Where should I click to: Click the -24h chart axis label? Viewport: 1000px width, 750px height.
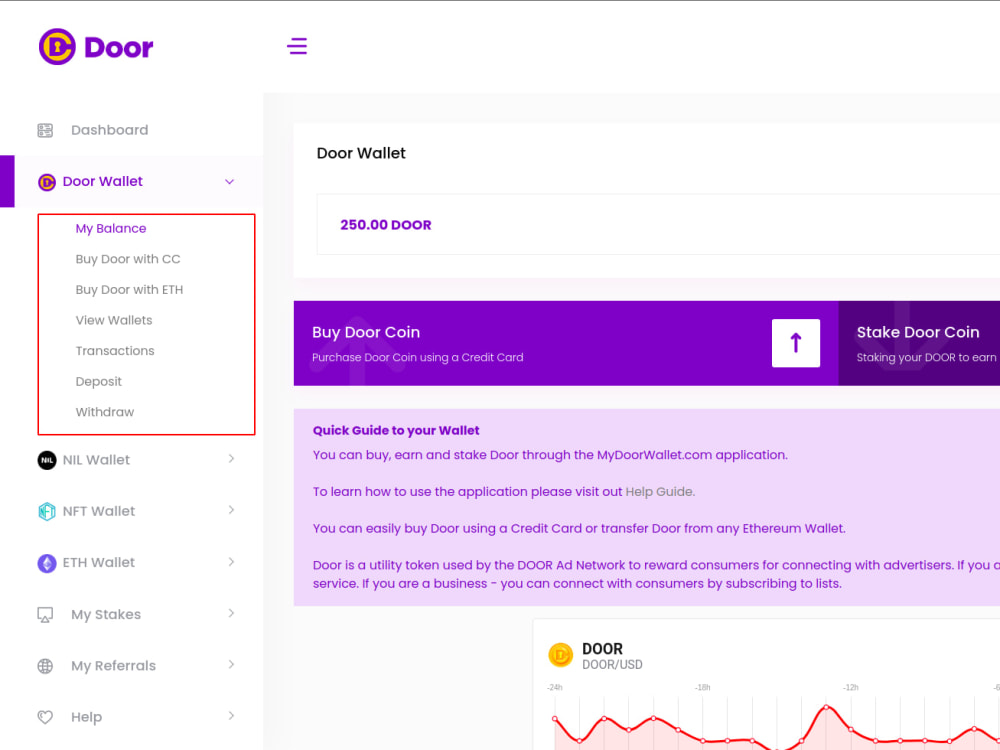coord(554,688)
